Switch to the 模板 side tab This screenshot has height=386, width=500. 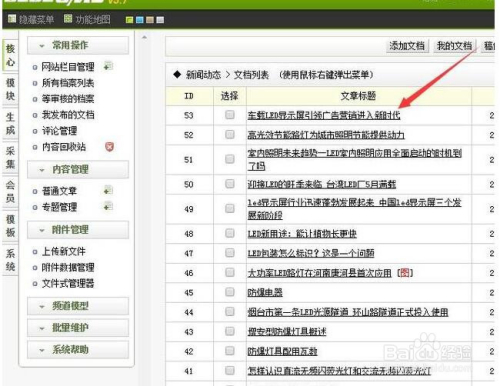pyautogui.click(x=10, y=226)
